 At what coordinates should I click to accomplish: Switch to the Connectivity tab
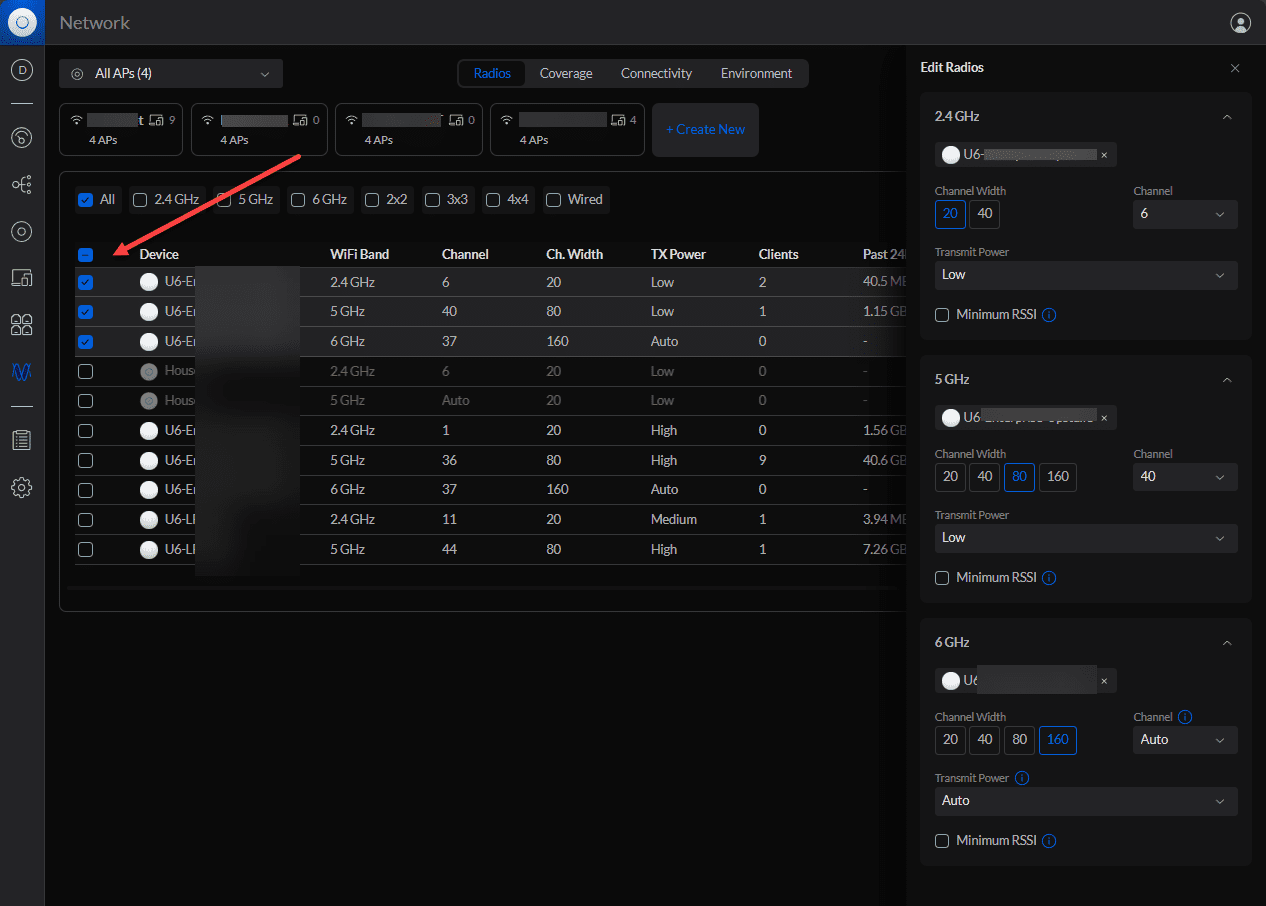pos(656,73)
